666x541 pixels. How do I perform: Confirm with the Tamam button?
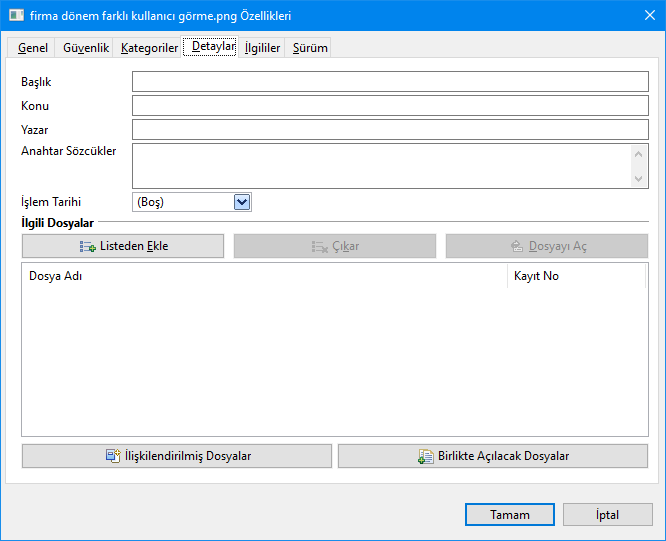[x=509, y=515]
